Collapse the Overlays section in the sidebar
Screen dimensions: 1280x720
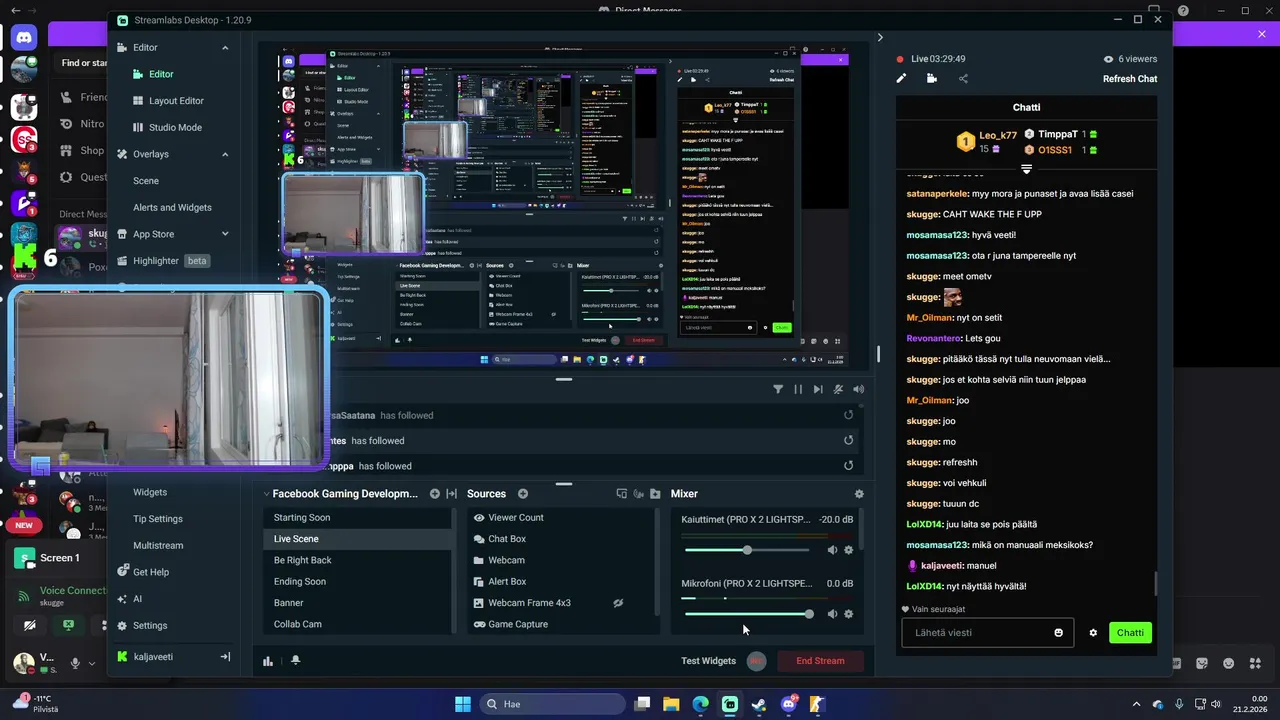(225, 154)
